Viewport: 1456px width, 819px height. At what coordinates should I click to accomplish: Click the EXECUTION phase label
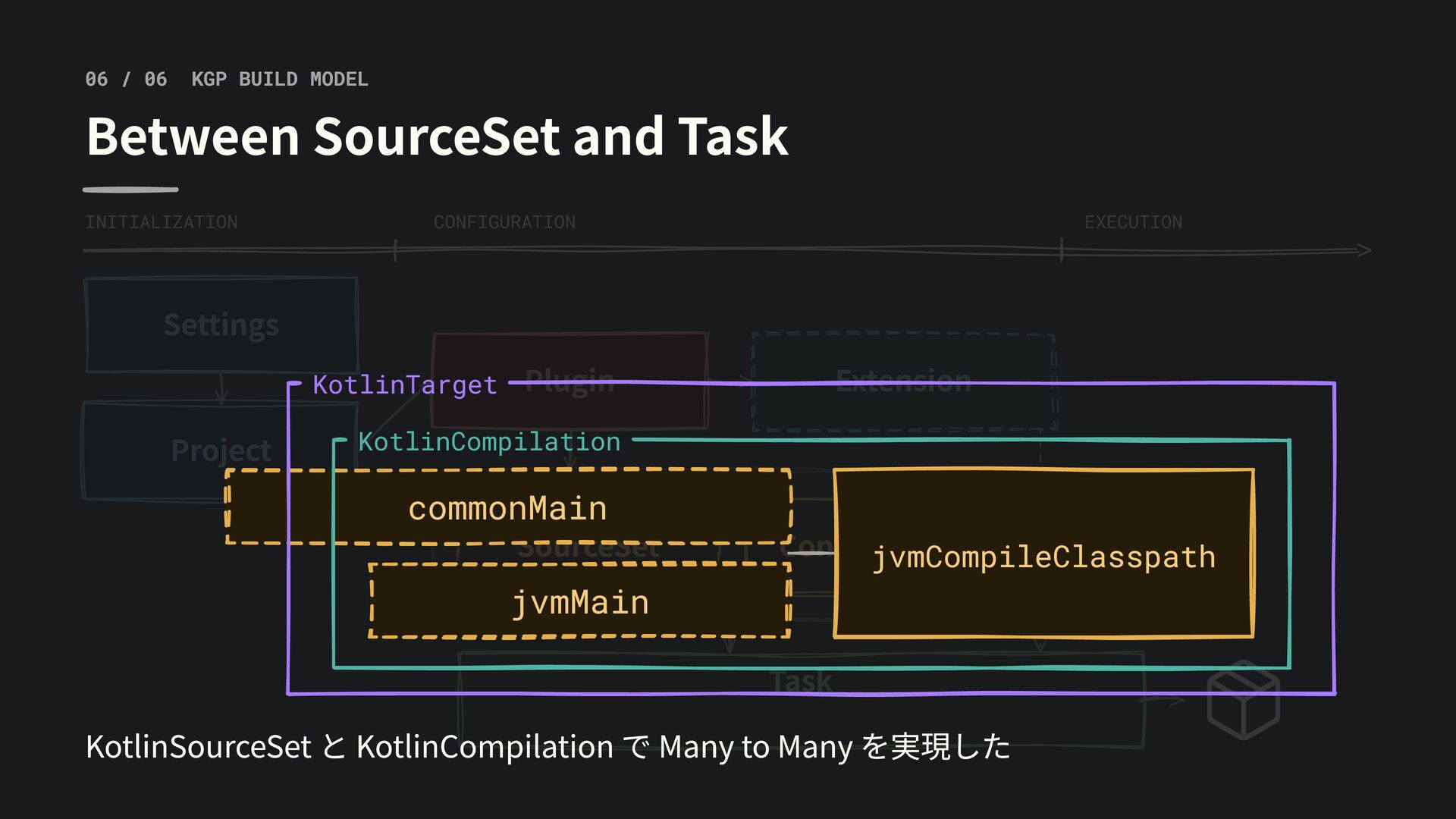(1133, 222)
